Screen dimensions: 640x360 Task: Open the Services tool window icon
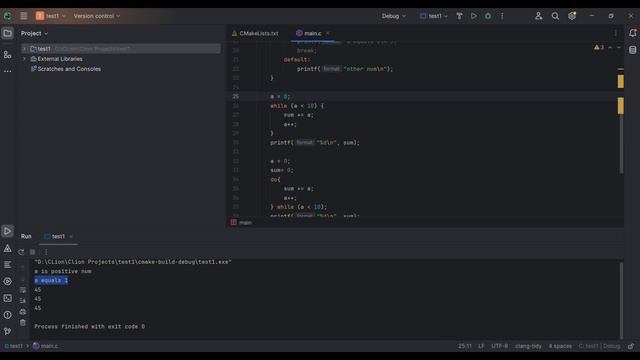click(x=7, y=282)
